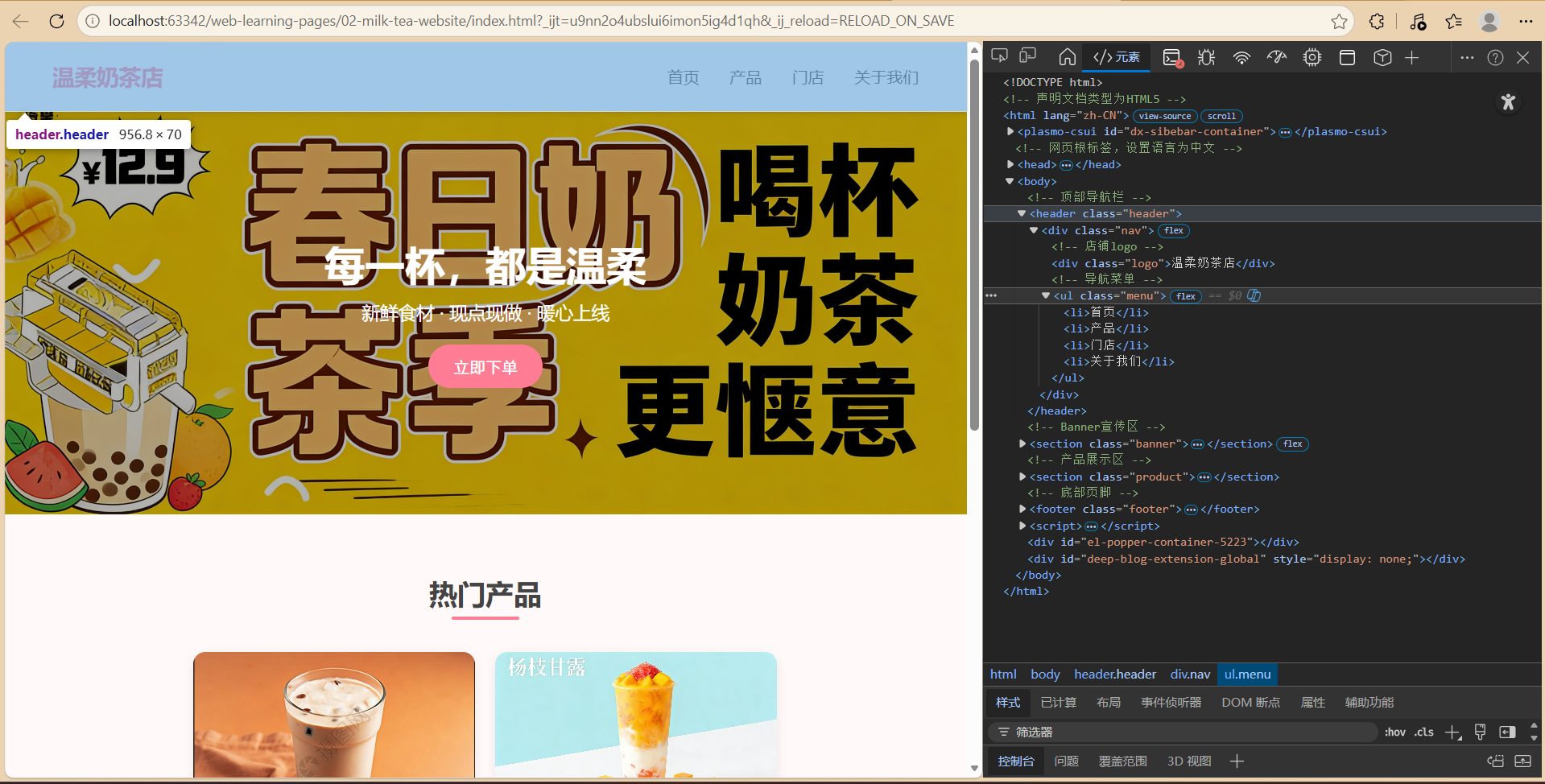Collapse the ul class menu node

click(1046, 295)
